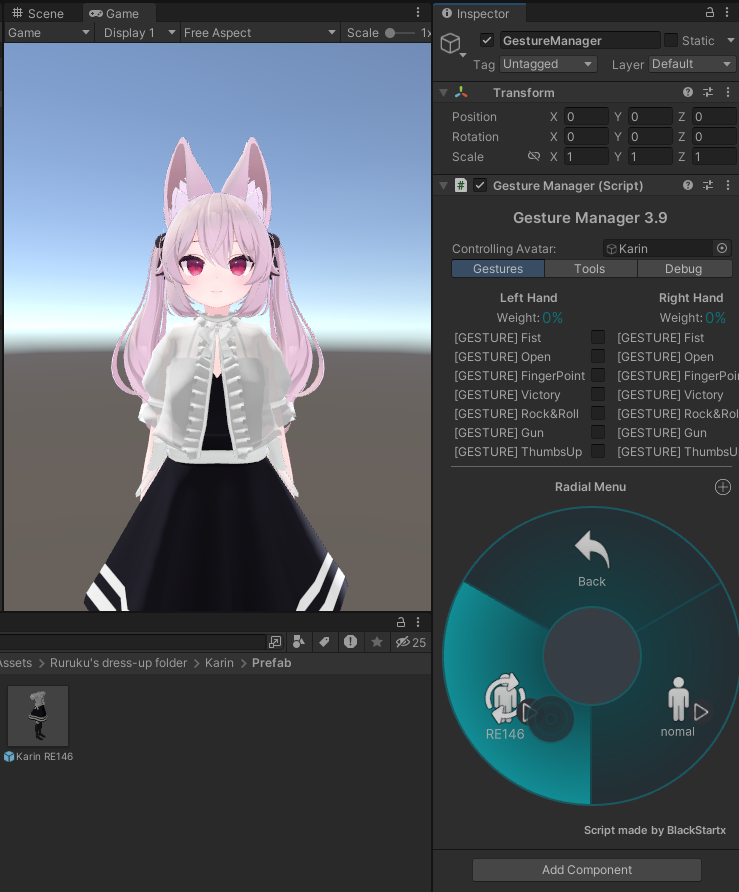
Task: Click the GestureManager name field
Action: pos(580,40)
